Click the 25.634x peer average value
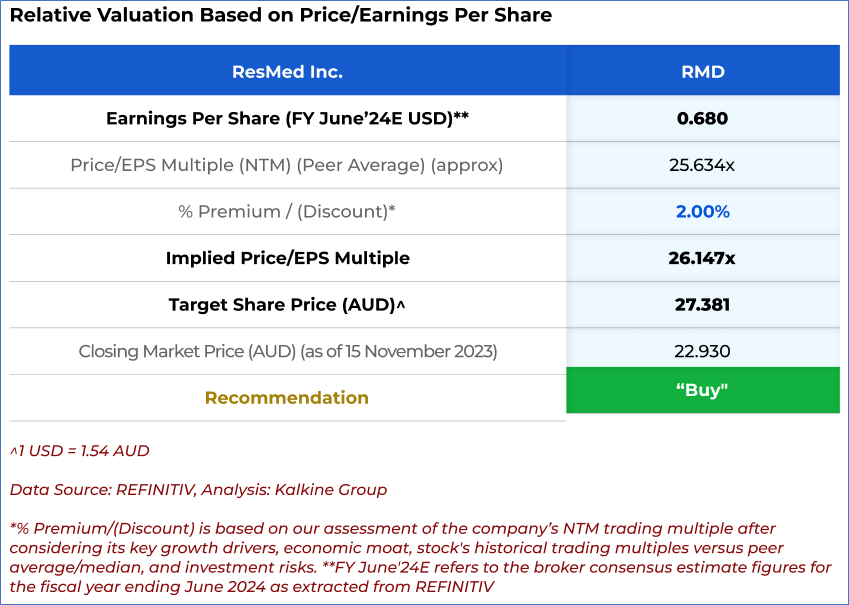849x605 pixels. pyautogui.click(x=702, y=165)
